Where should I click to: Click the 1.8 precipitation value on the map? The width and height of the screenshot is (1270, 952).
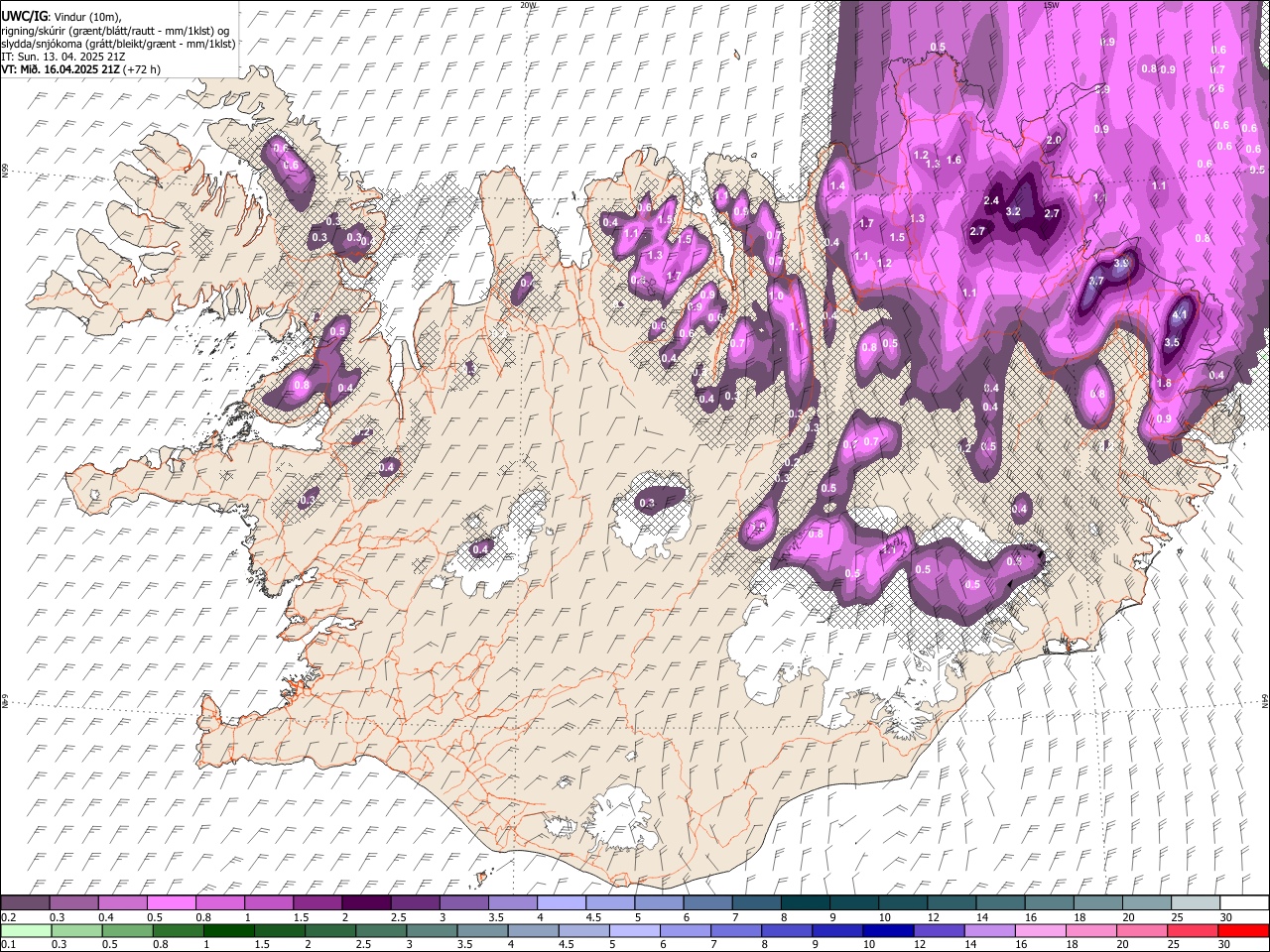1165,384
